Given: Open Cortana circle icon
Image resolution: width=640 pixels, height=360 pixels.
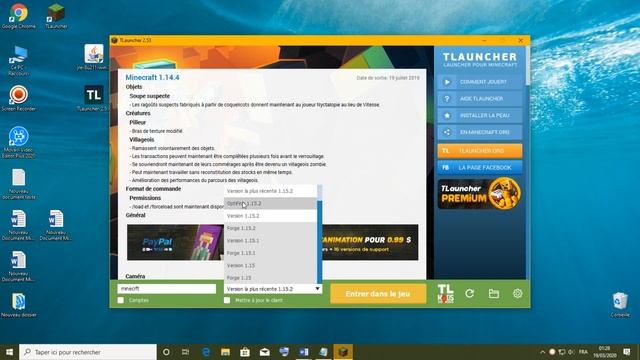Looking at the screenshot, I should [x=166, y=352].
